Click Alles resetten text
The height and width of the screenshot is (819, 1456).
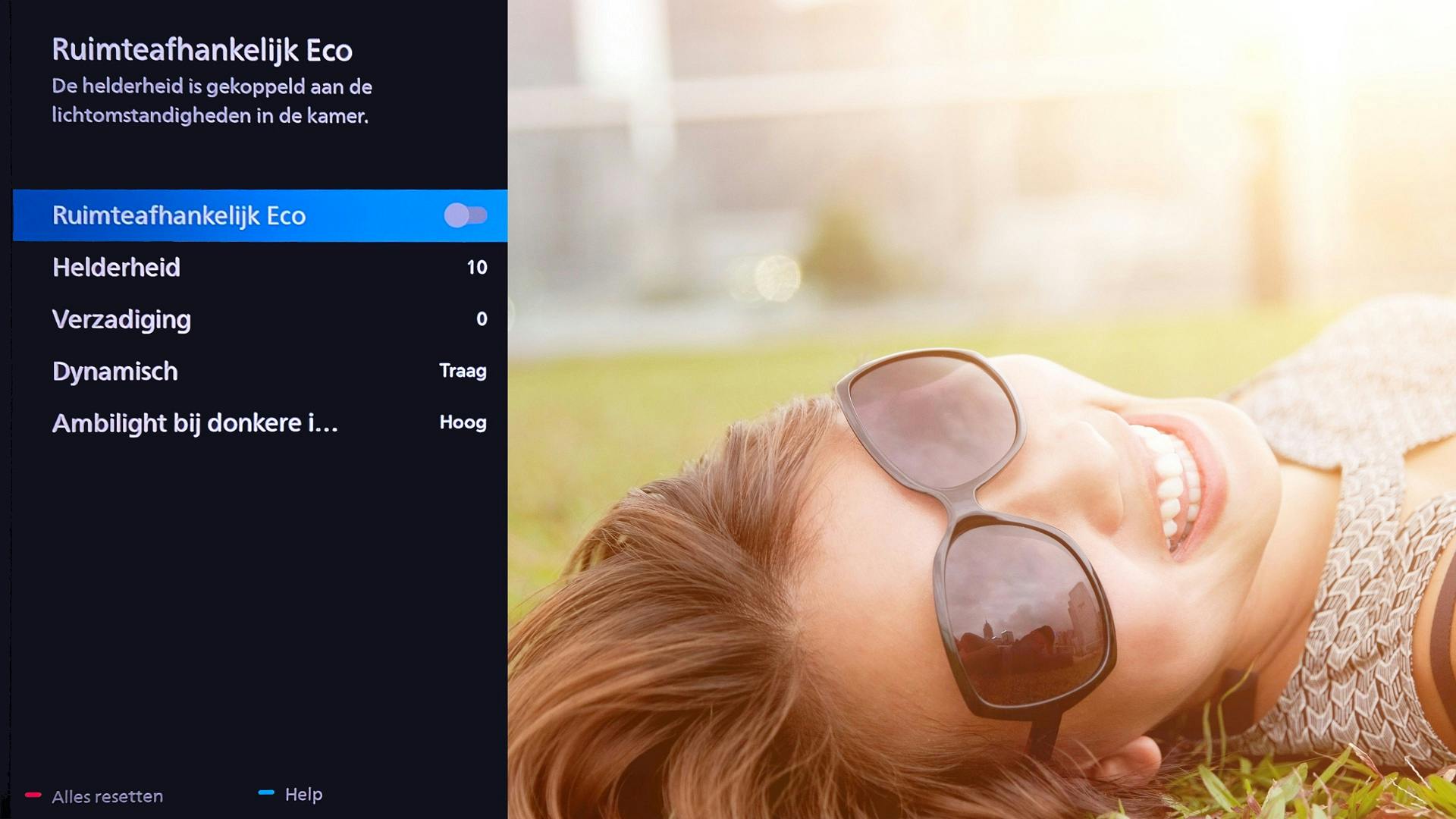[108, 796]
